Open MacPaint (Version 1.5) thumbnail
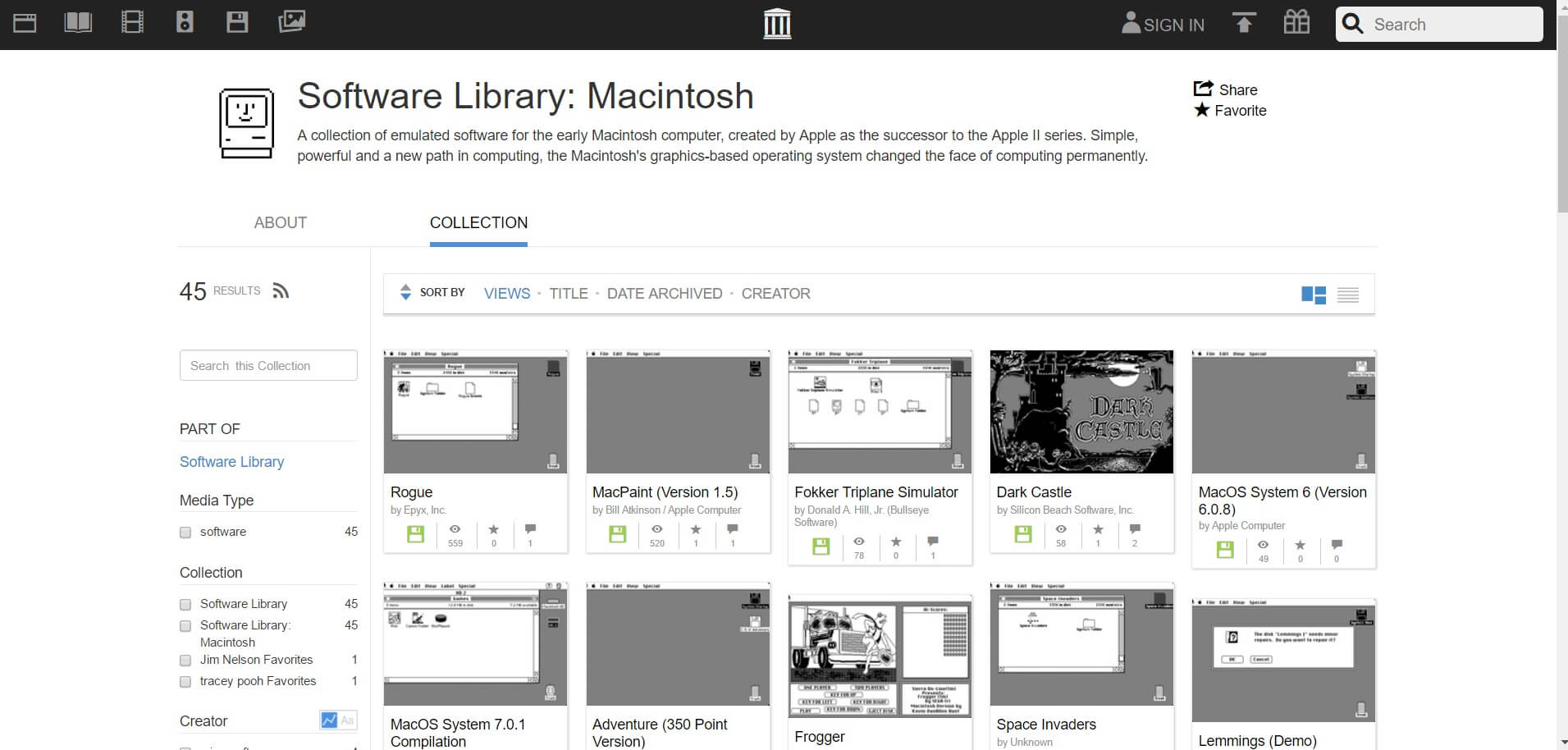 point(678,412)
